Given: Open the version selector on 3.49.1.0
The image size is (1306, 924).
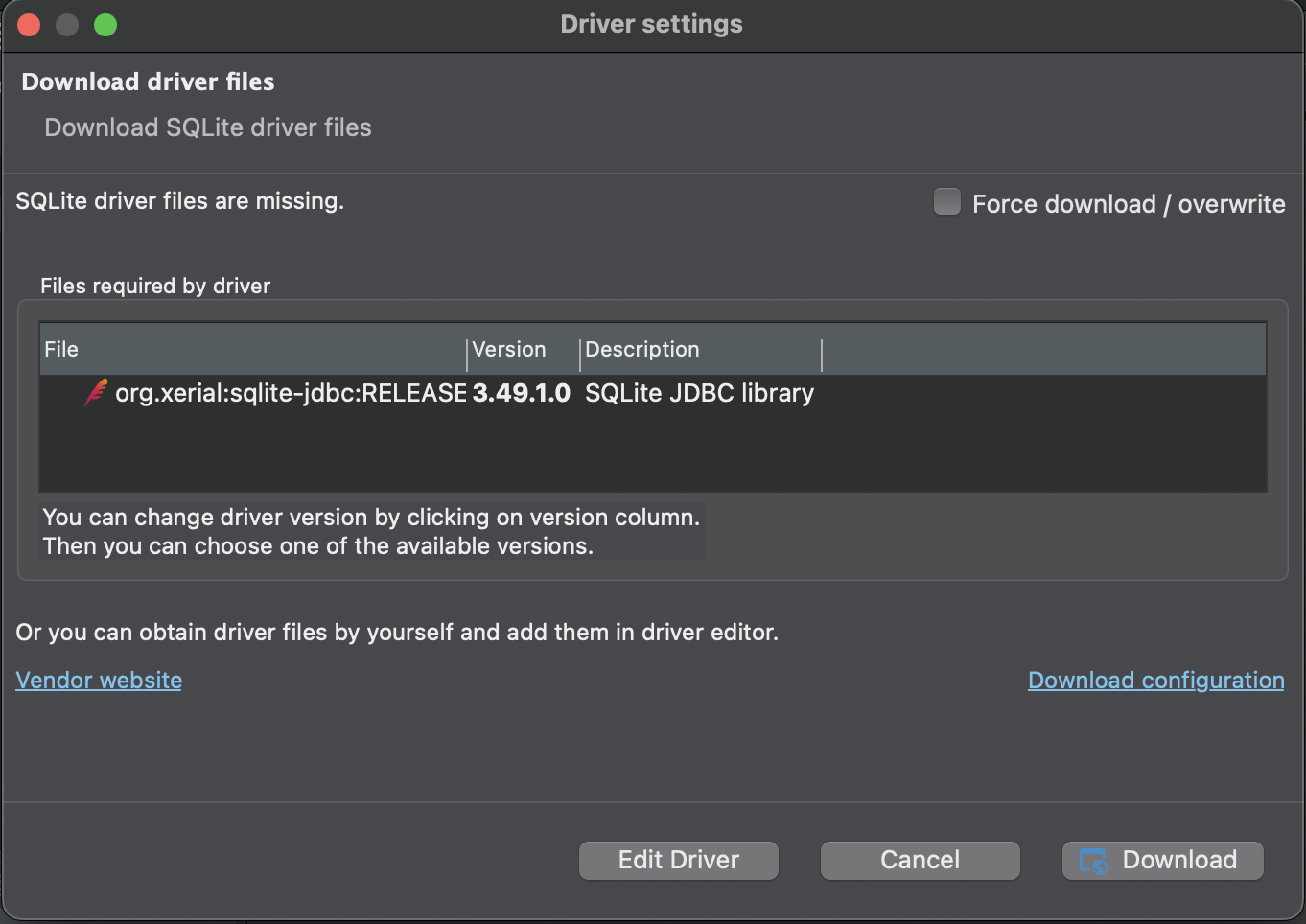Looking at the screenshot, I should point(521,393).
